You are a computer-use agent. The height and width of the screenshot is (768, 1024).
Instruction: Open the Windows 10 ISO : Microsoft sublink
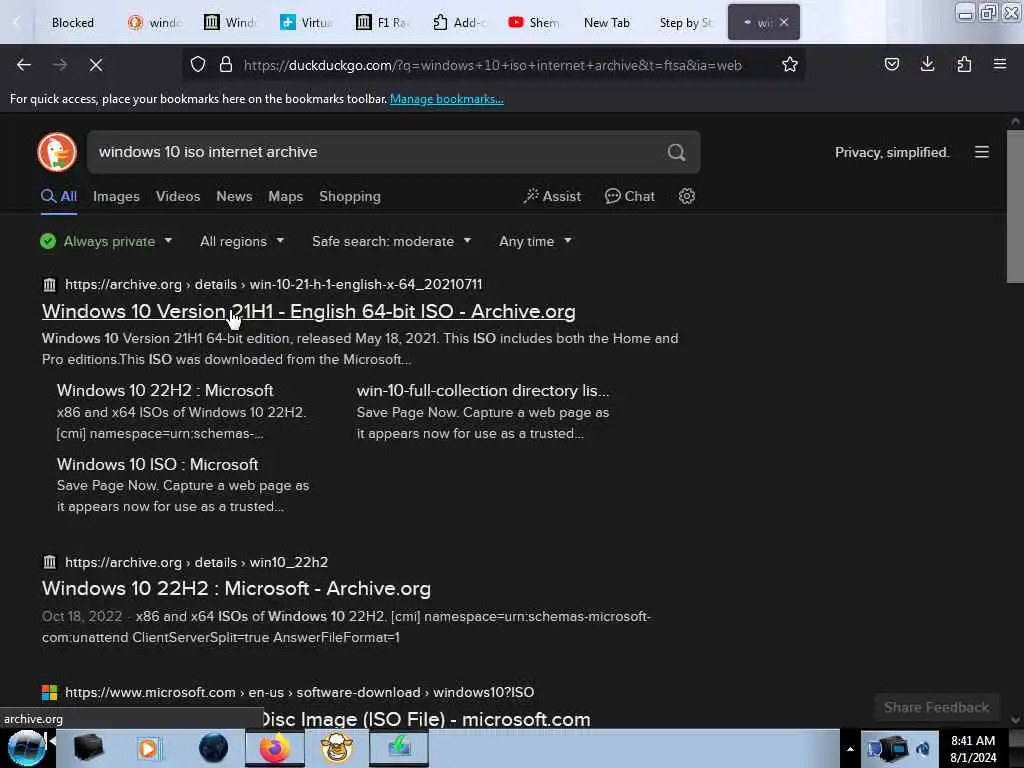point(157,464)
